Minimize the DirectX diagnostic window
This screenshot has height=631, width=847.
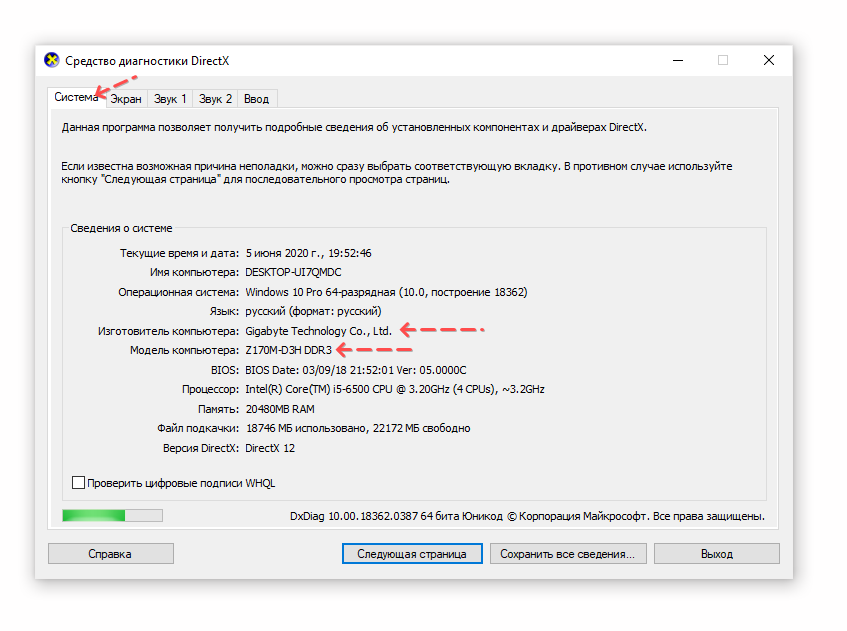pos(678,60)
